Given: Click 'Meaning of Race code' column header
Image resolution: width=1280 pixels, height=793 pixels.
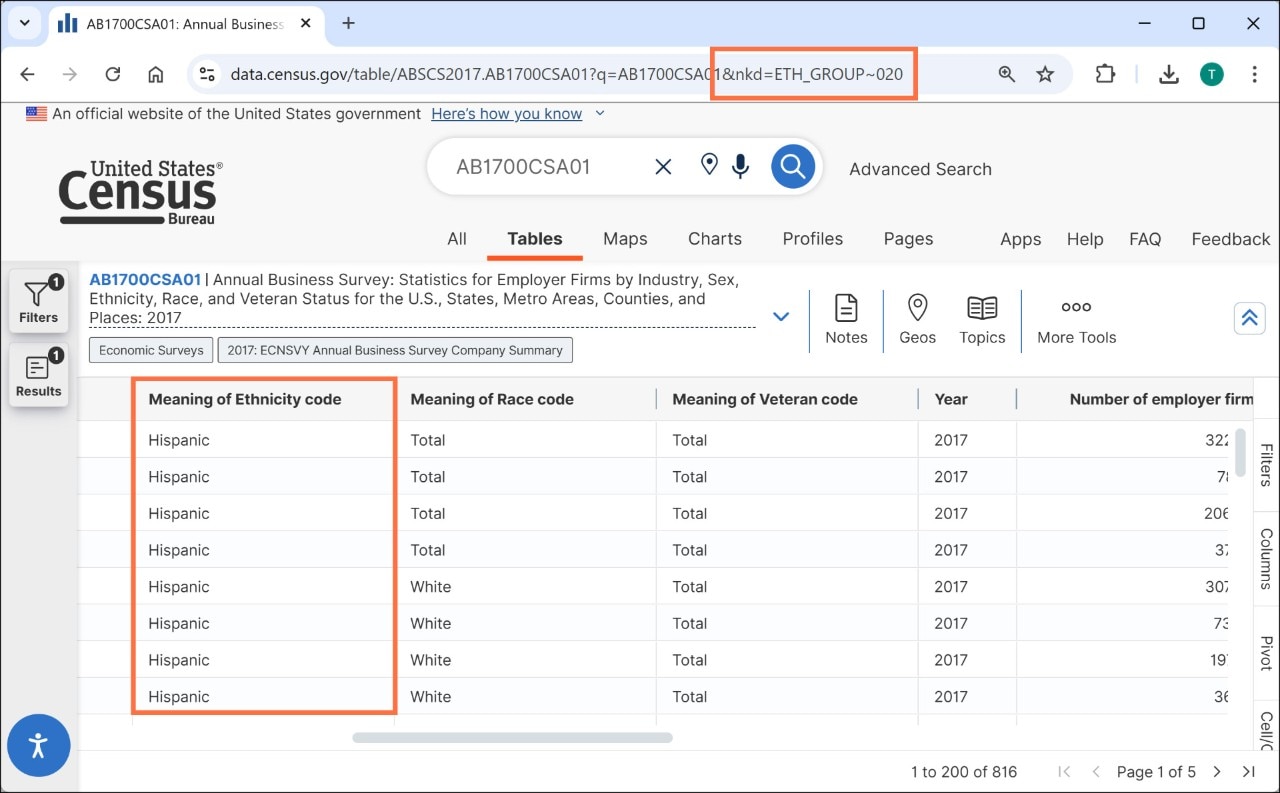Looking at the screenshot, I should (492, 399).
